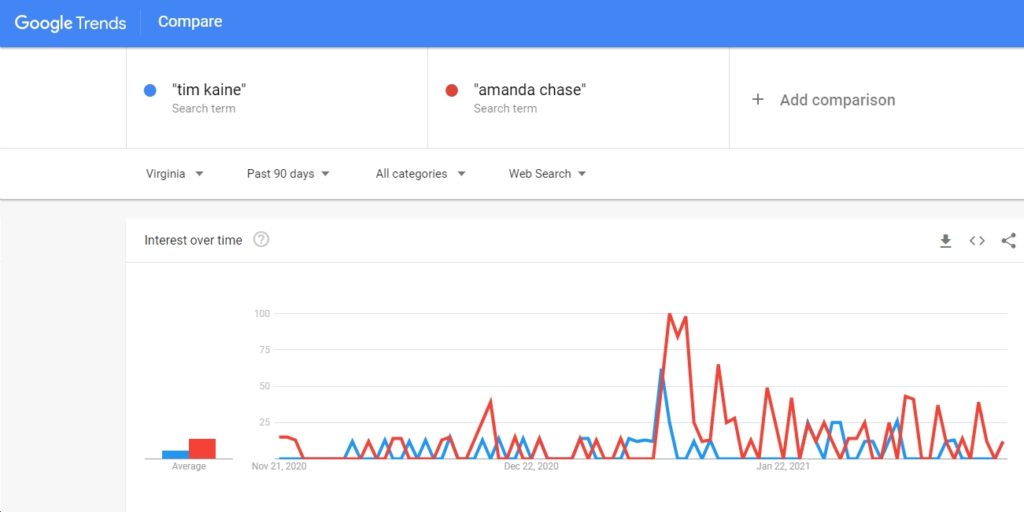Click the blue Average bar
Viewport: 1024px width, 512px height.
point(176,455)
